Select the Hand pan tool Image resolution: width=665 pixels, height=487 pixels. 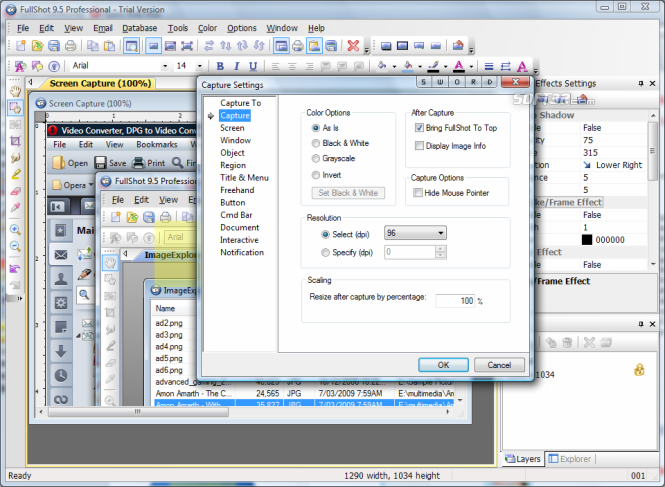pyautogui.click(x=15, y=91)
